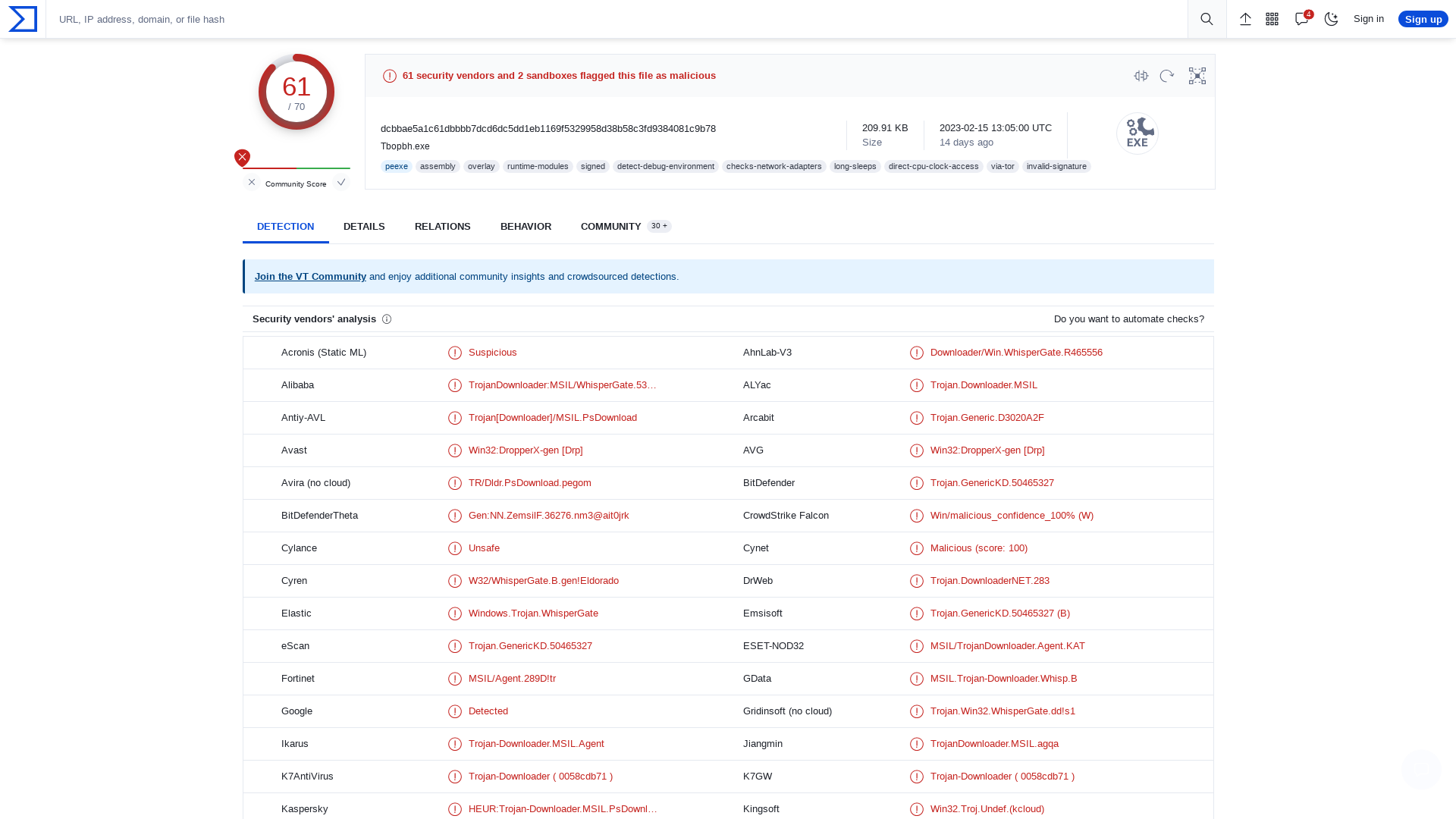This screenshot has width=1456, height=819.
Task: Click the MSIL/TrojanDownloader.Agent.KAT result
Action: (x=1008, y=646)
